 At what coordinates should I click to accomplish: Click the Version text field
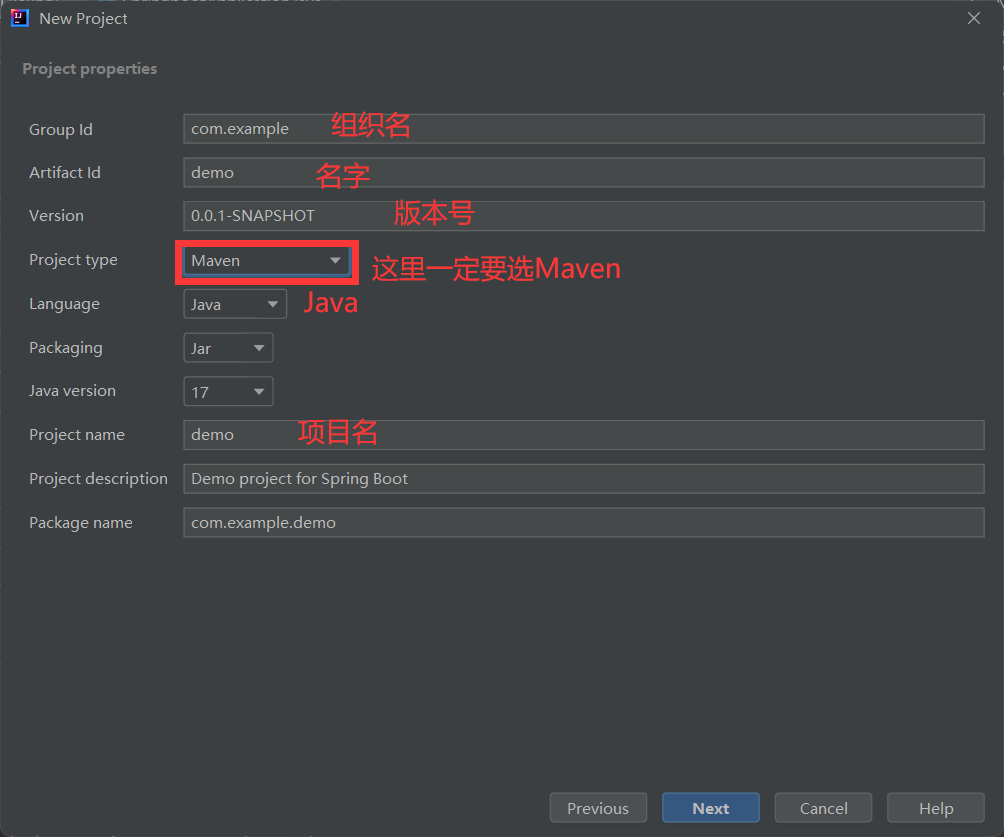pos(583,216)
